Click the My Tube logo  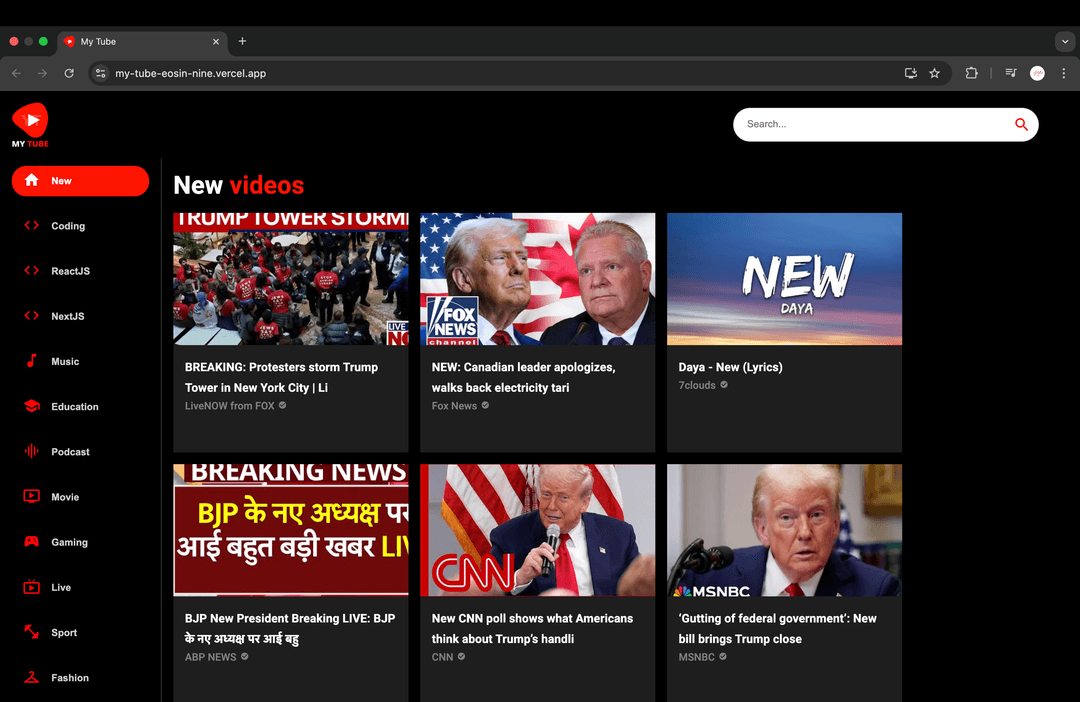(x=30, y=125)
